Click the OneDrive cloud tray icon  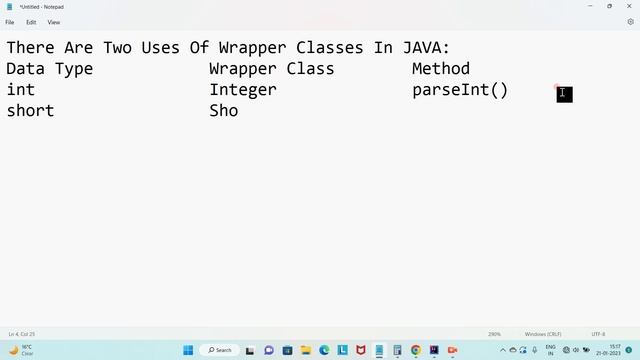tap(513, 350)
